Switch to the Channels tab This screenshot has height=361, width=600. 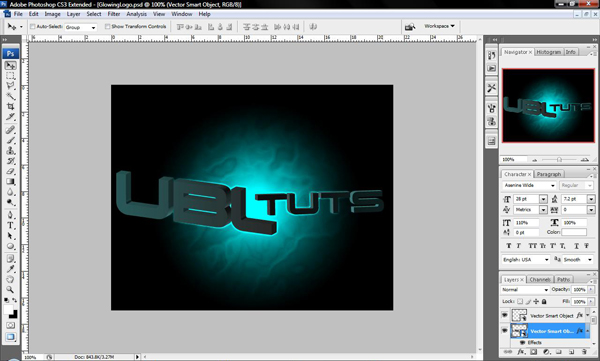point(540,279)
